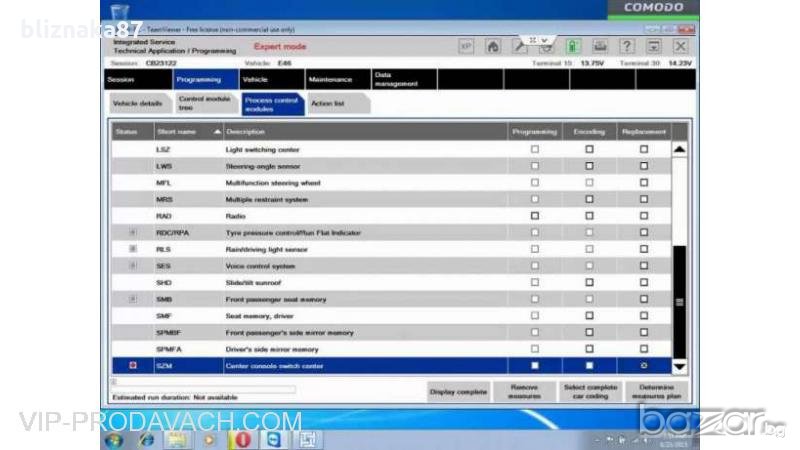The image size is (800, 450).
Task: Click the printer icon in toolbar
Action: (x=600, y=47)
